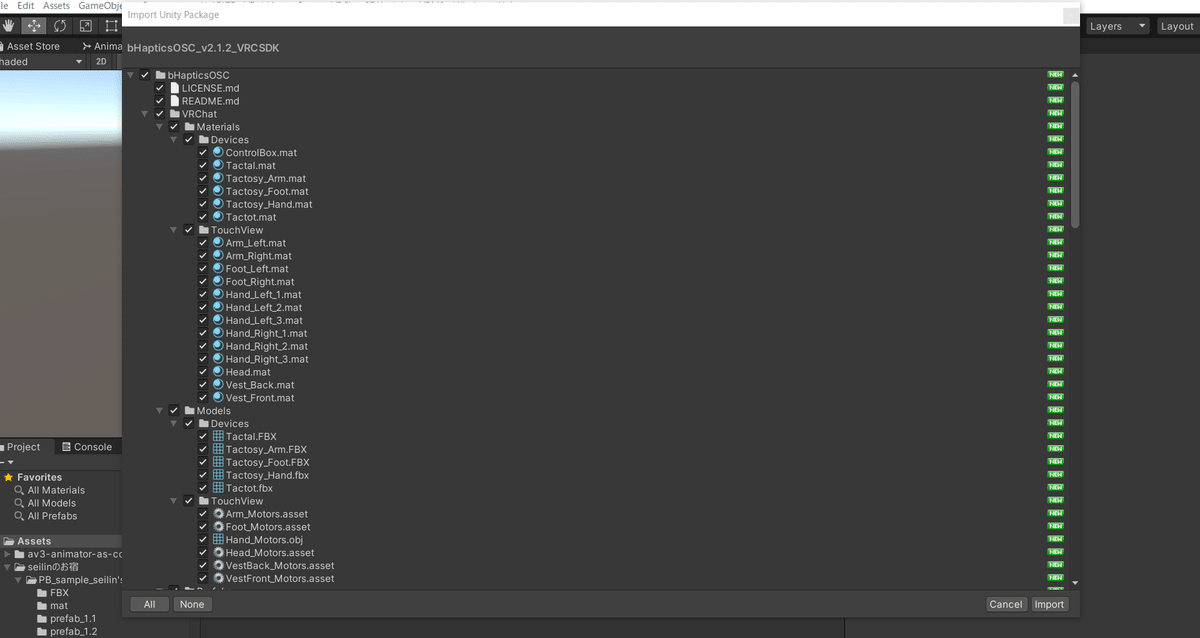Image resolution: width=1200 pixels, height=638 pixels.
Task: Click the Import button
Action: pos(1049,604)
